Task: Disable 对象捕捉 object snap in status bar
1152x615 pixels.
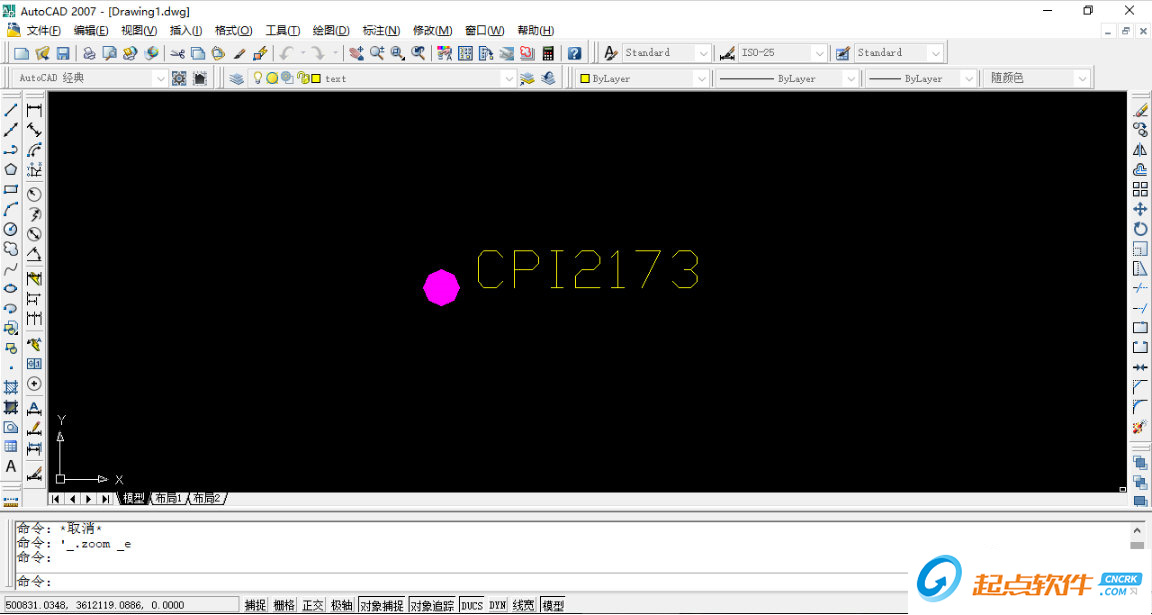Action: (x=381, y=605)
